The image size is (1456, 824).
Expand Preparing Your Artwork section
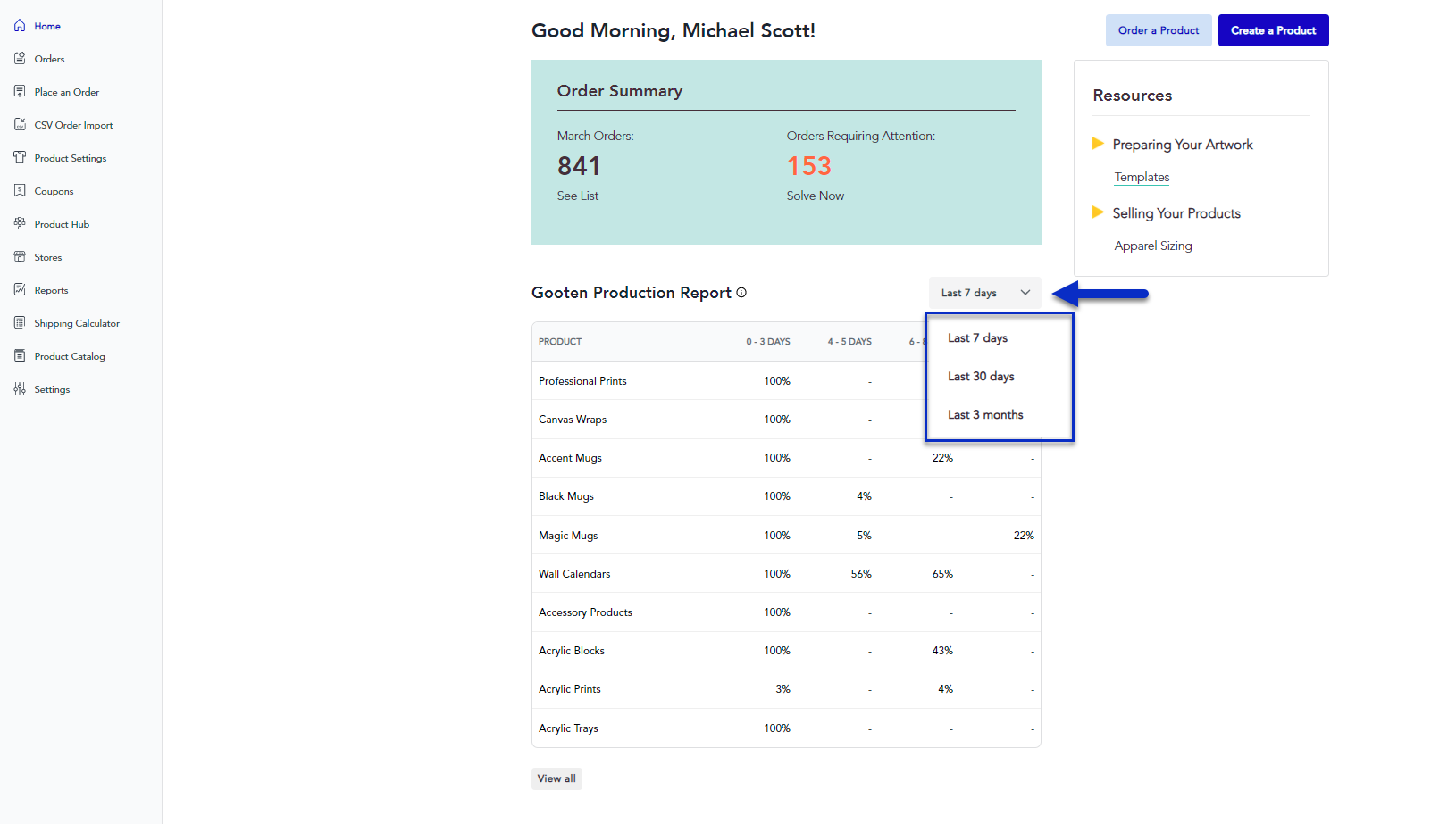pyautogui.click(x=1098, y=144)
